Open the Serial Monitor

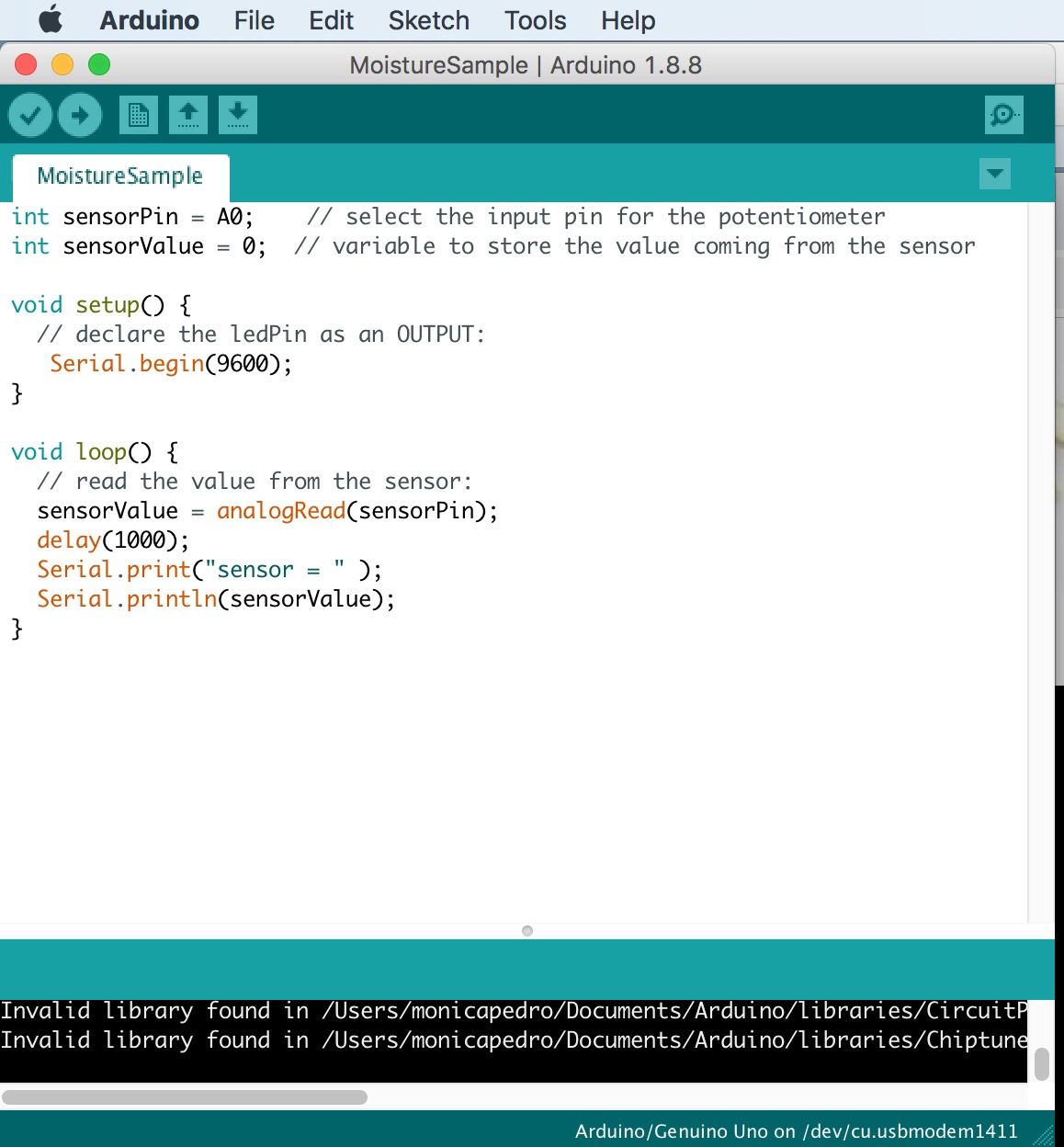pos(1003,115)
